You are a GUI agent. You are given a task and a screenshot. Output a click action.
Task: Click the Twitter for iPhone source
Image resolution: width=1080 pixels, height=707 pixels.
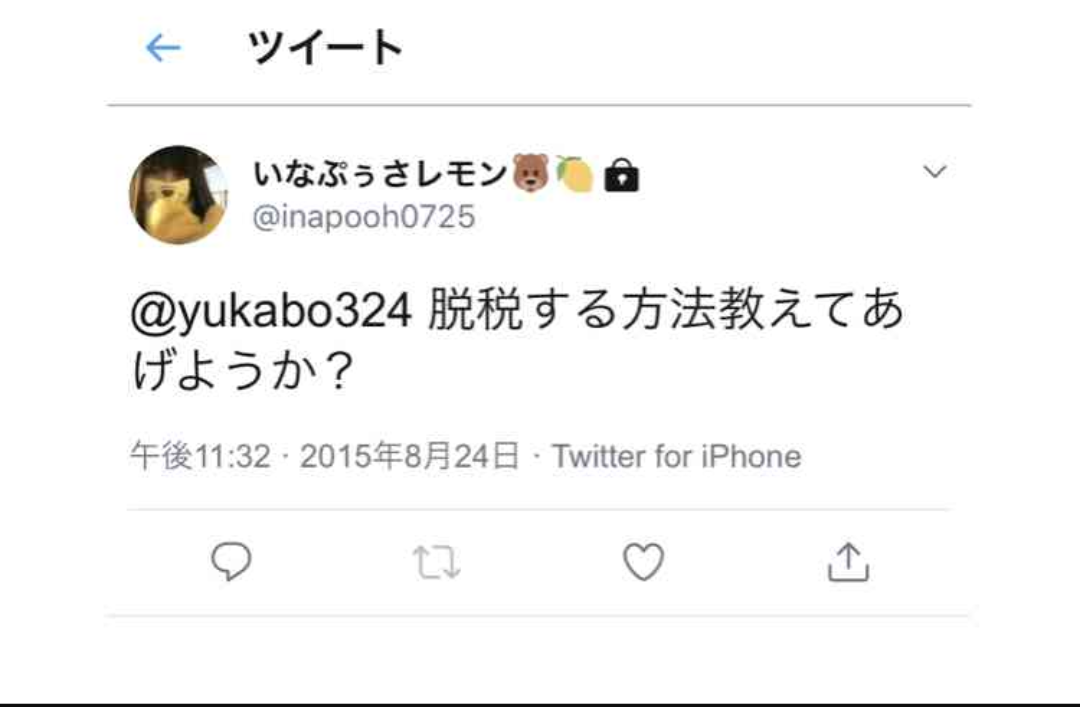coord(676,456)
